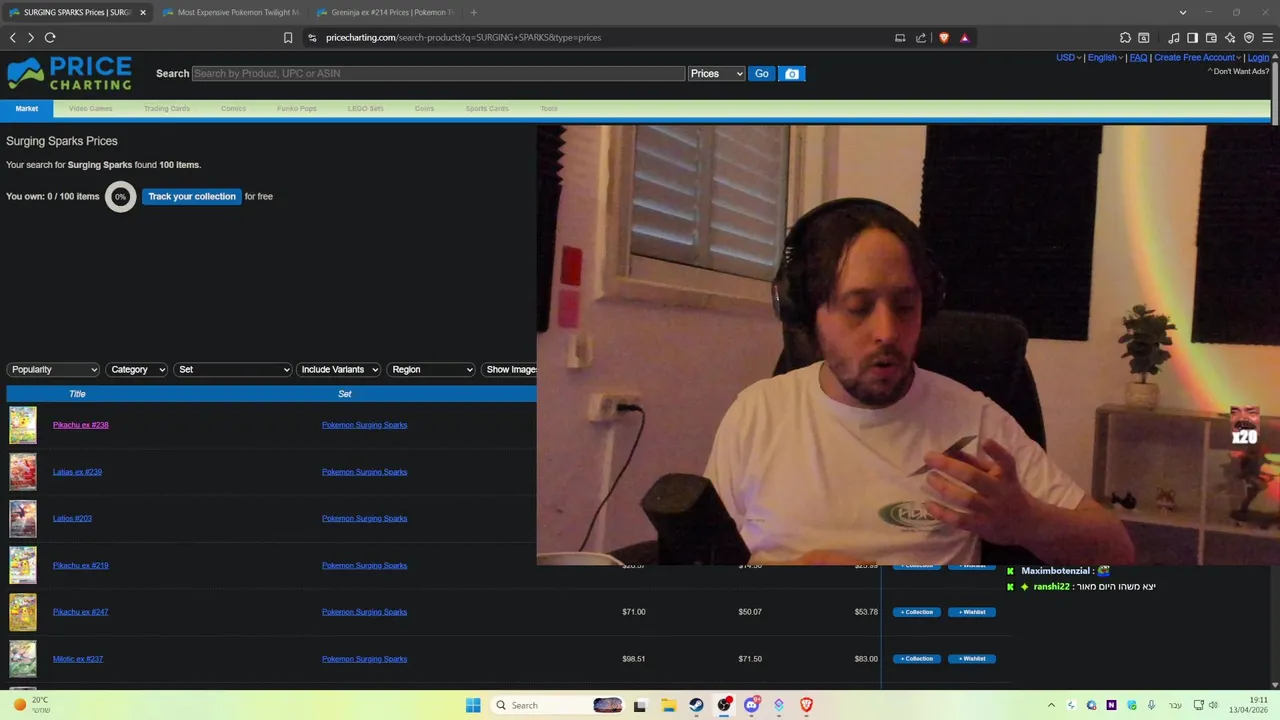Open the English language dropdown
1280x720 pixels.
pyautogui.click(x=1105, y=58)
